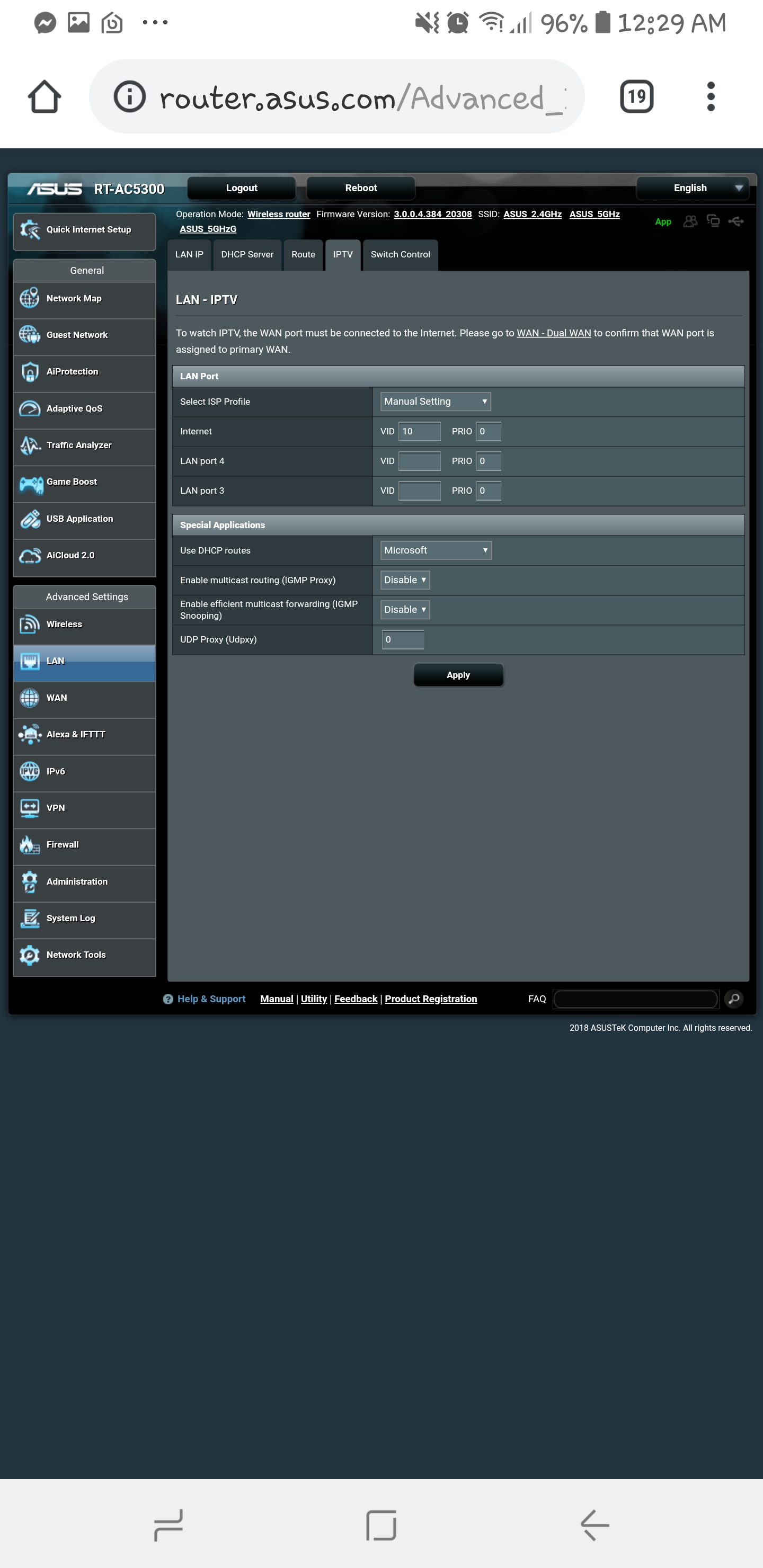Screen dimensions: 763x1568
Task: Click the Logout button
Action: click(x=242, y=188)
